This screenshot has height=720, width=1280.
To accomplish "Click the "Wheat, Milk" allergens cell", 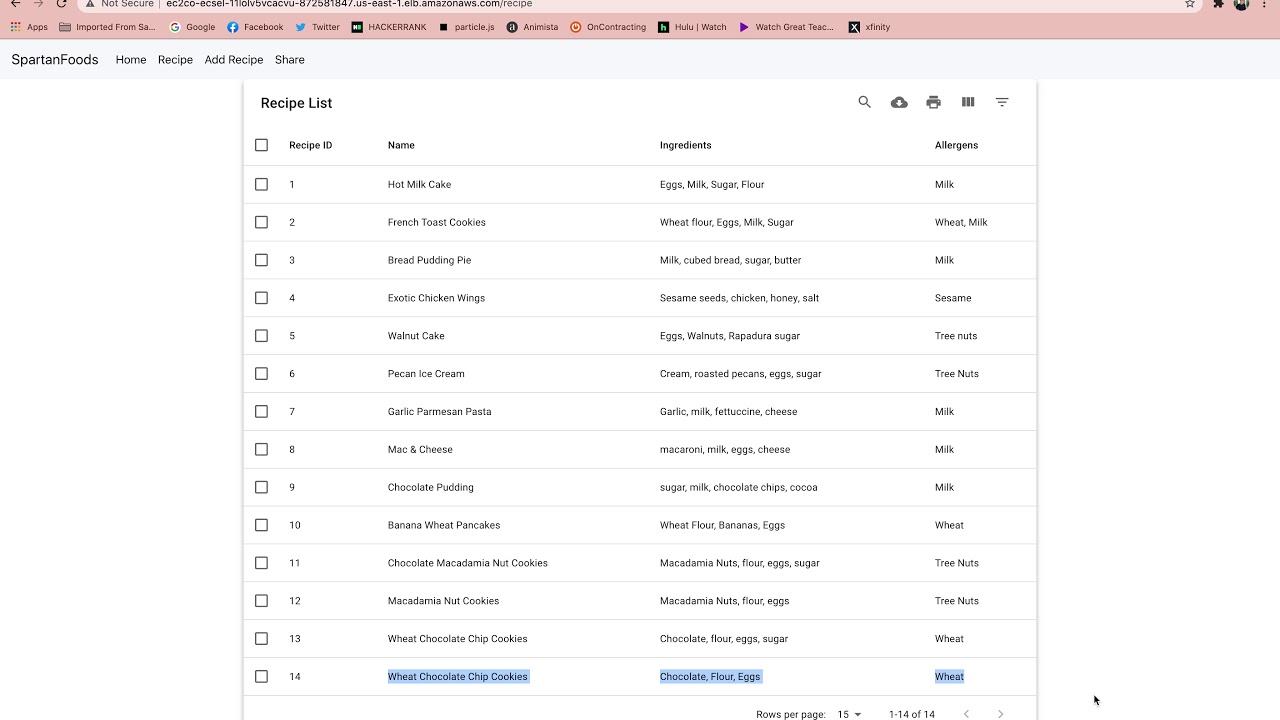I will 961,222.
